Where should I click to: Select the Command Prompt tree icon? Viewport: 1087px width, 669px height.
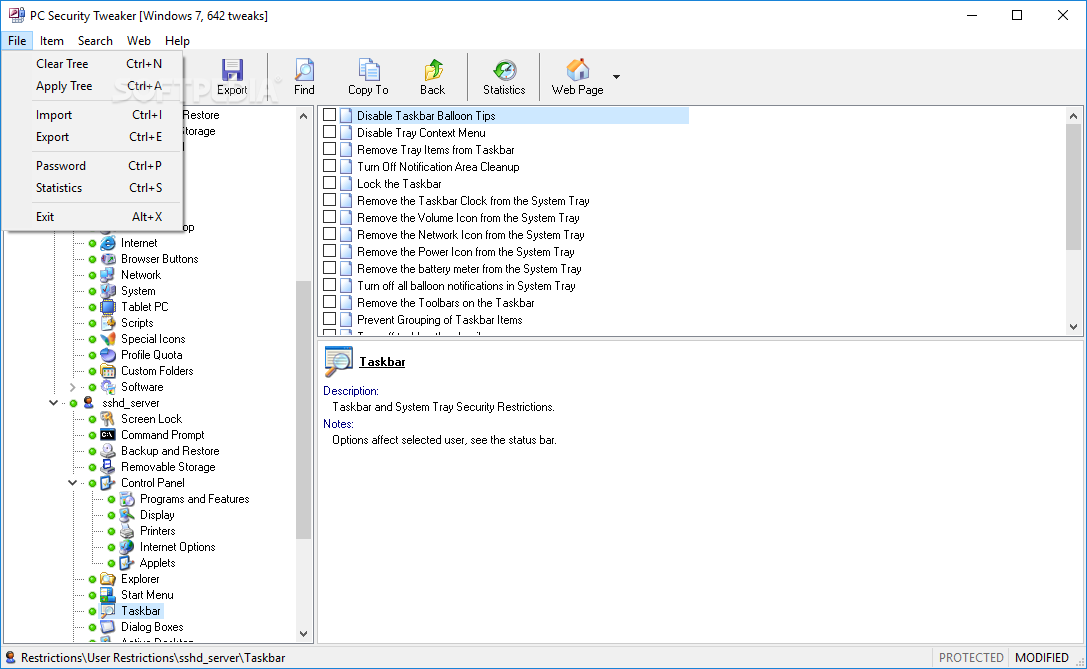click(x=108, y=435)
